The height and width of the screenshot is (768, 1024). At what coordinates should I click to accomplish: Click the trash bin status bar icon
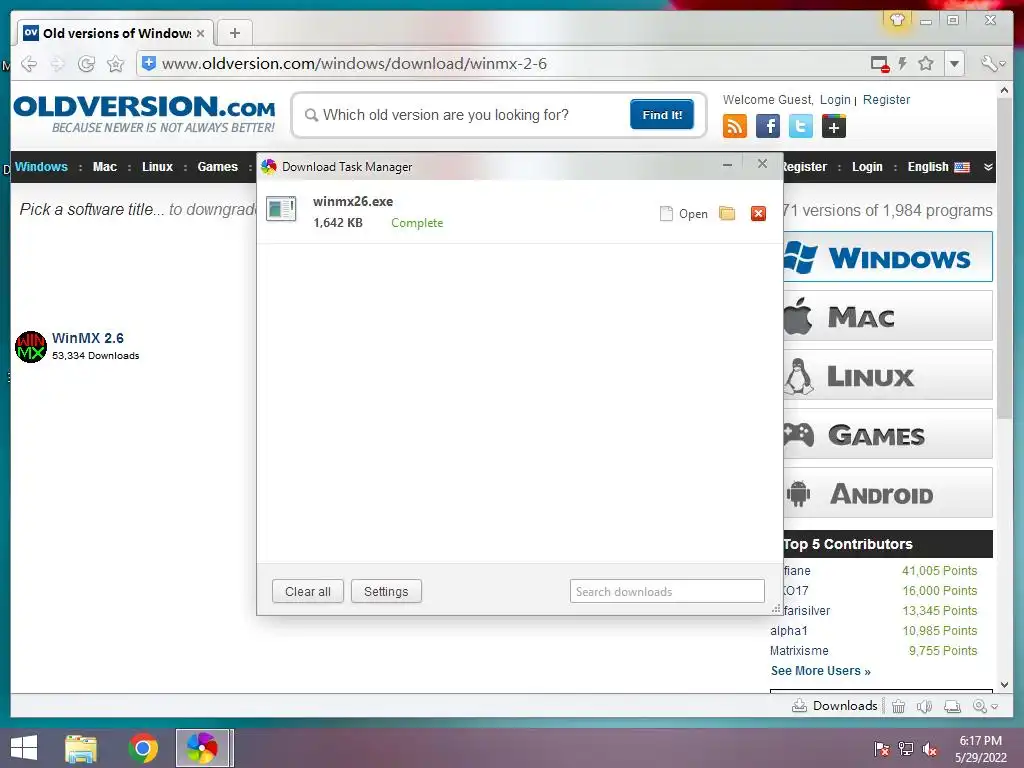click(899, 706)
